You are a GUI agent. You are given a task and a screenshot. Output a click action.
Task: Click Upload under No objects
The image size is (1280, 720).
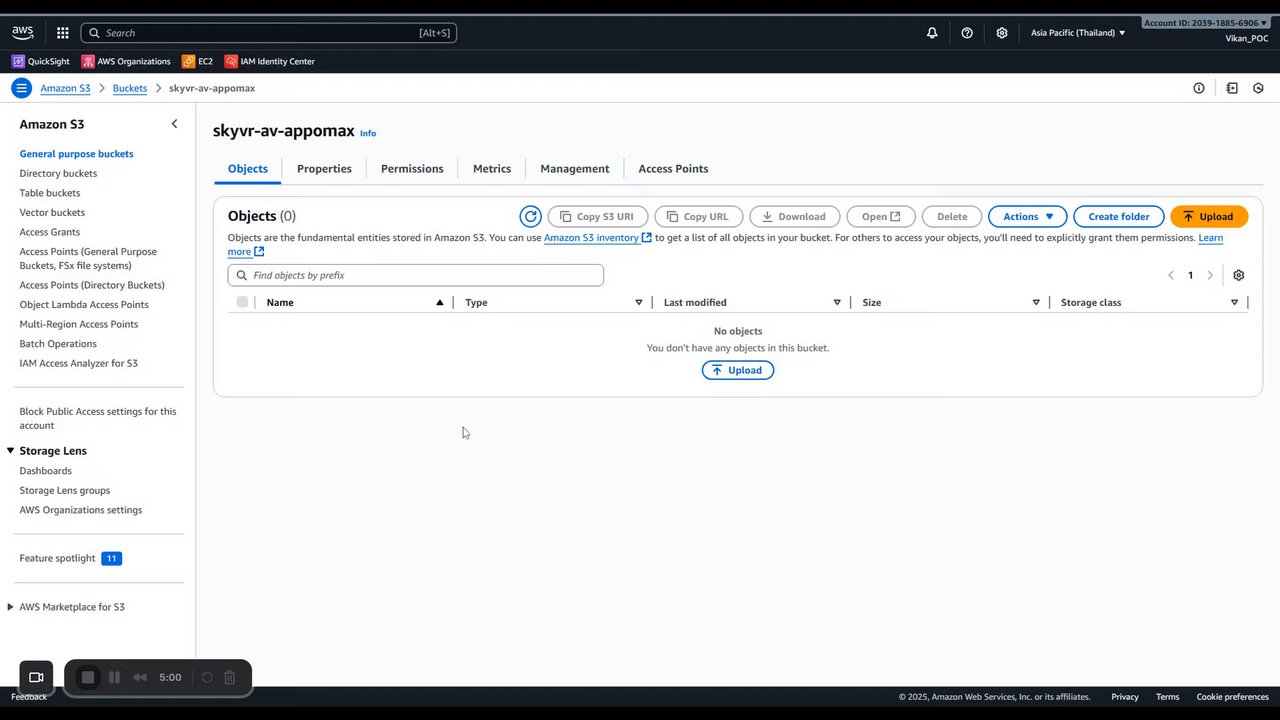(738, 370)
